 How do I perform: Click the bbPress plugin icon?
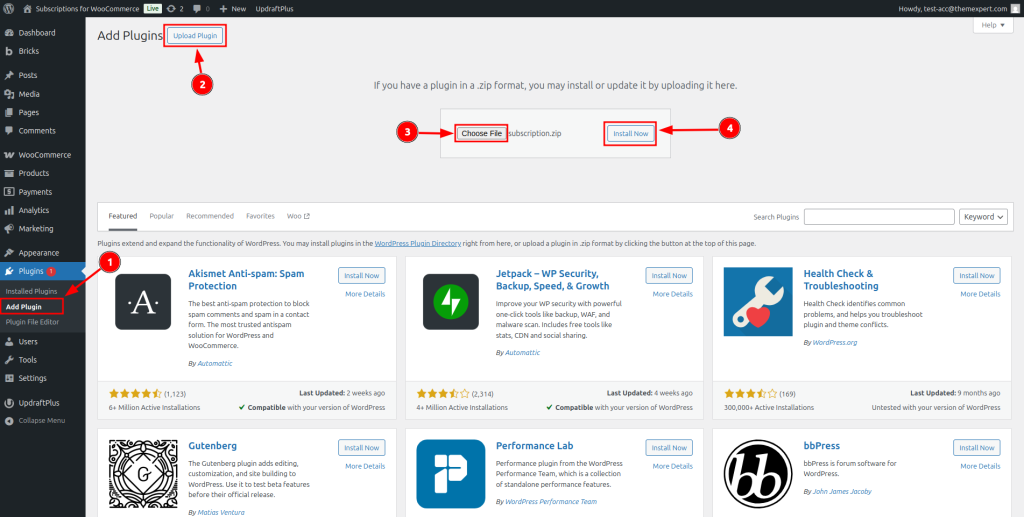tap(758, 474)
